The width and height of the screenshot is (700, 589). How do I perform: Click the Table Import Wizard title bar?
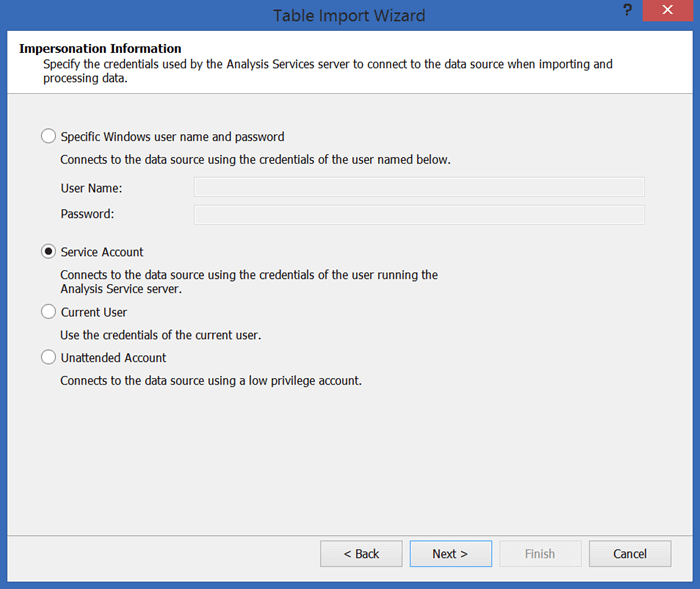[349, 15]
